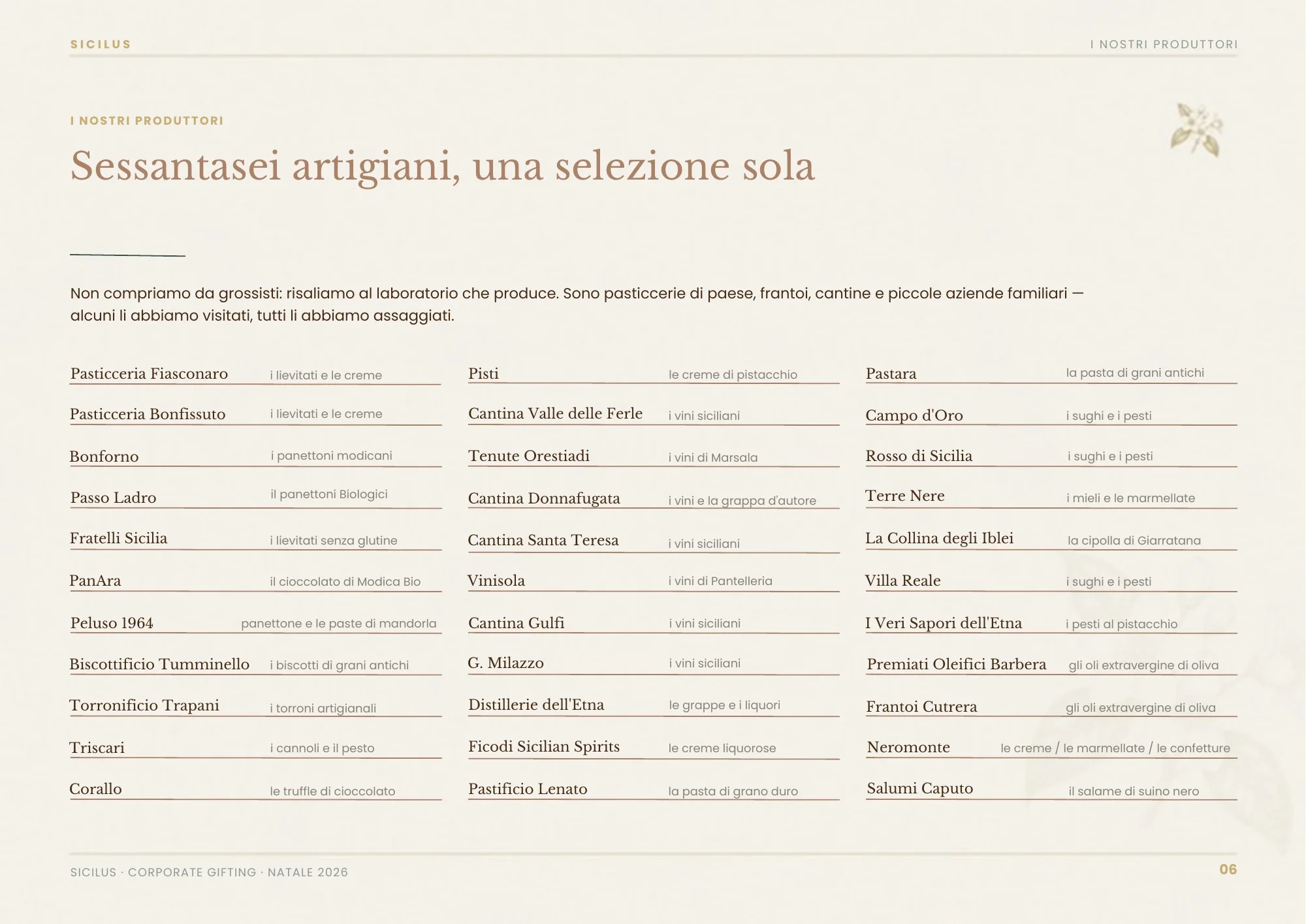Click the 'SICILUS' header brand text
The width and height of the screenshot is (1306, 924).
point(101,44)
